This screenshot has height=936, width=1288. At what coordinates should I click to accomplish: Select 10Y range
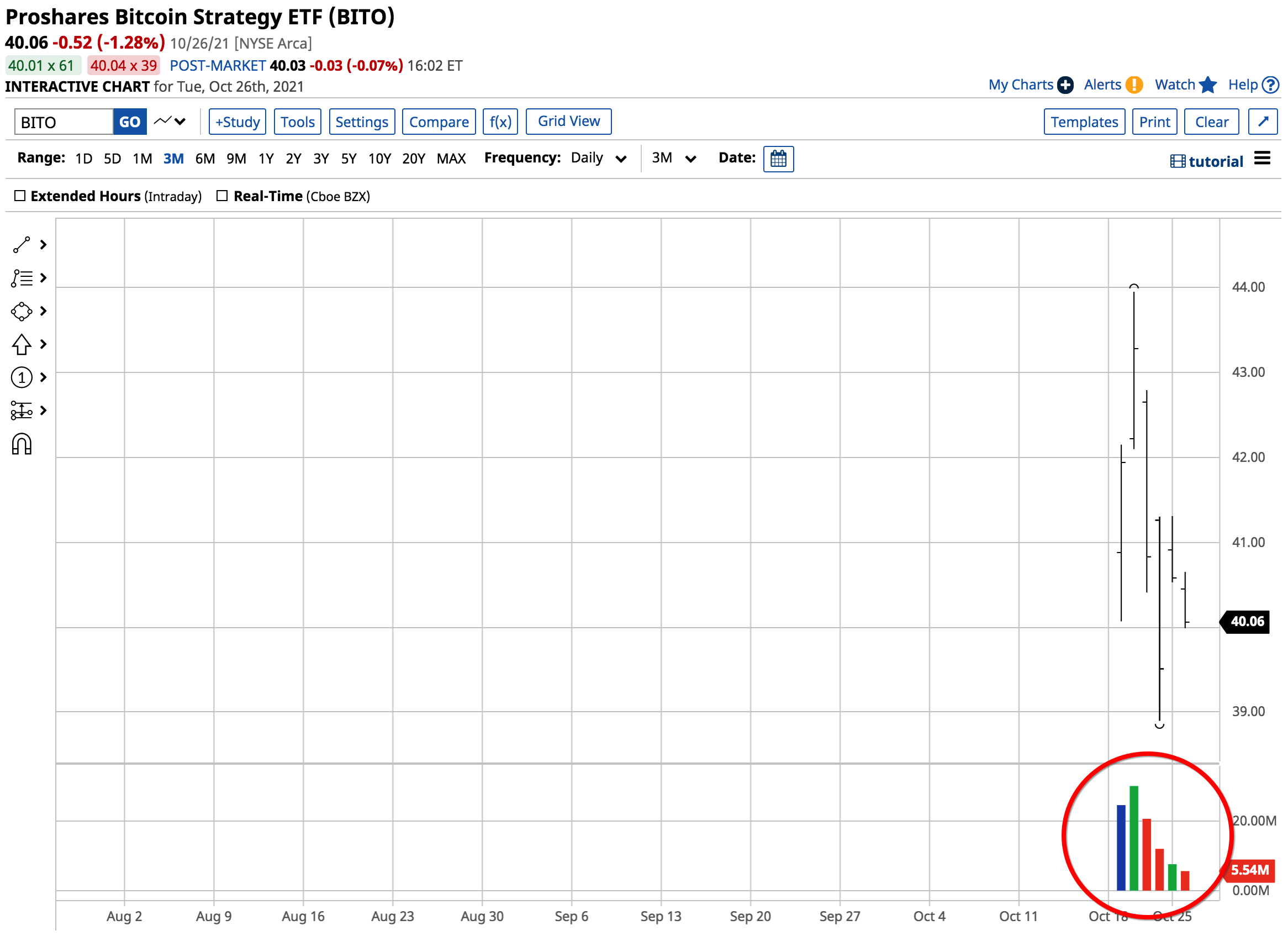[380, 159]
